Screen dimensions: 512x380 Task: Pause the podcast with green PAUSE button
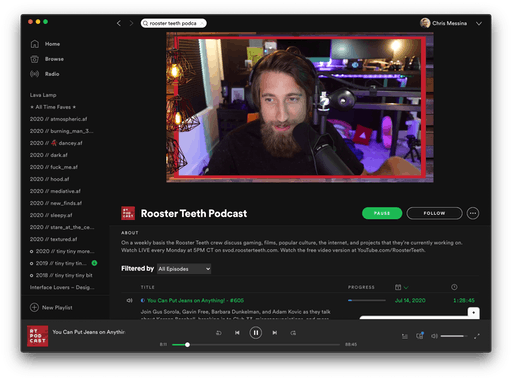click(x=382, y=213)
